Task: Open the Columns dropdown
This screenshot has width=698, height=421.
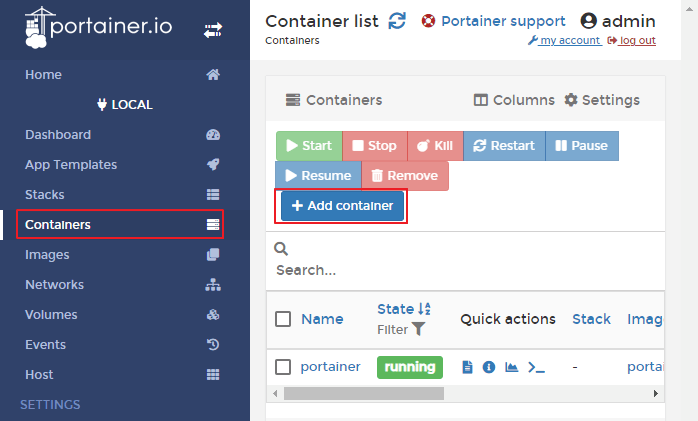Action: point(514,100)
